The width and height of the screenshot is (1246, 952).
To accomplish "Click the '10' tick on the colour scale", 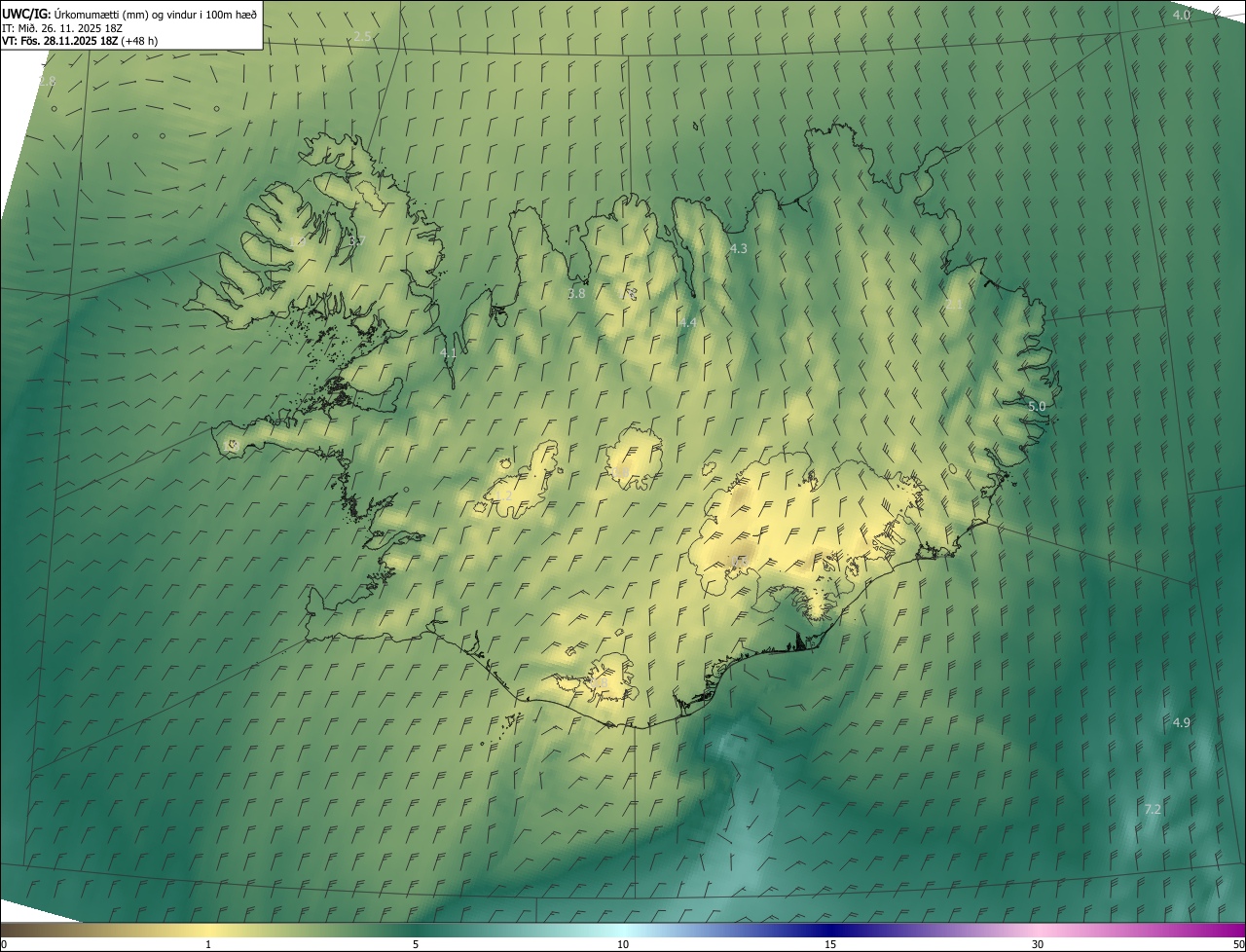I will (623, 944).
